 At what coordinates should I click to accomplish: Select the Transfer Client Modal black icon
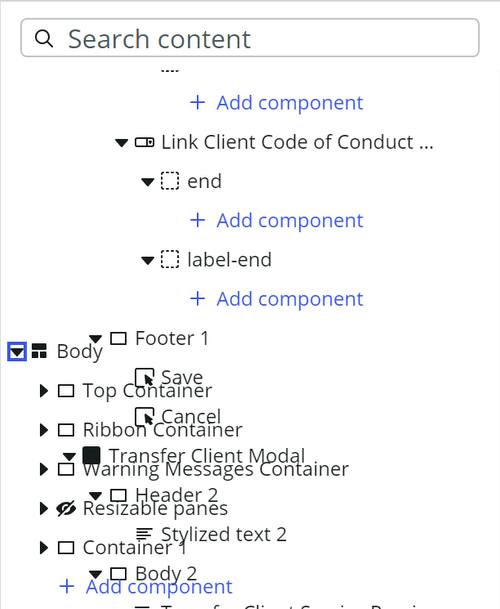click(92, 455)
